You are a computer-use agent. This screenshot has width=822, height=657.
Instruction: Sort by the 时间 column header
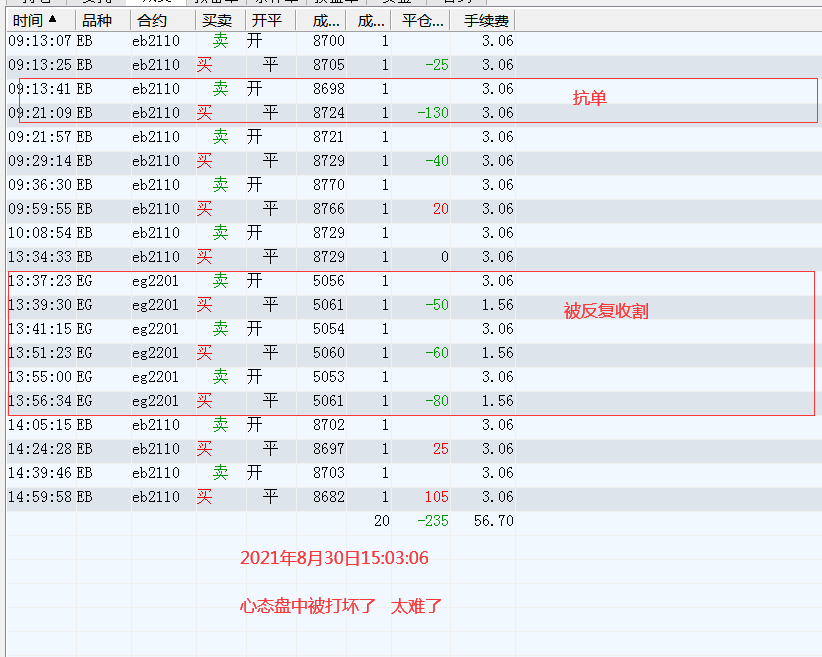click(41, 20)
